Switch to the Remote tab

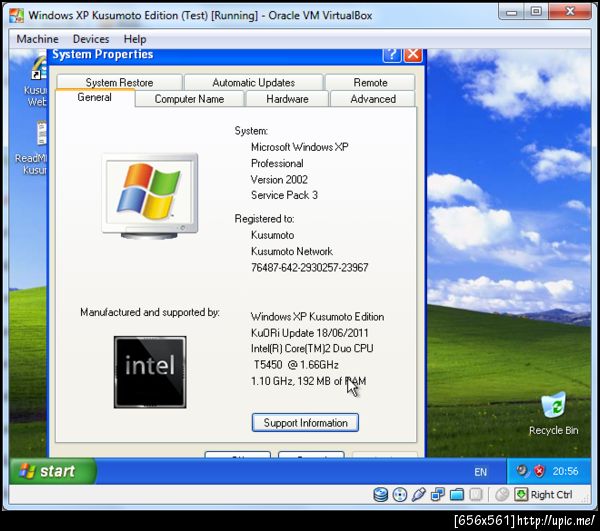click(370, 82)
